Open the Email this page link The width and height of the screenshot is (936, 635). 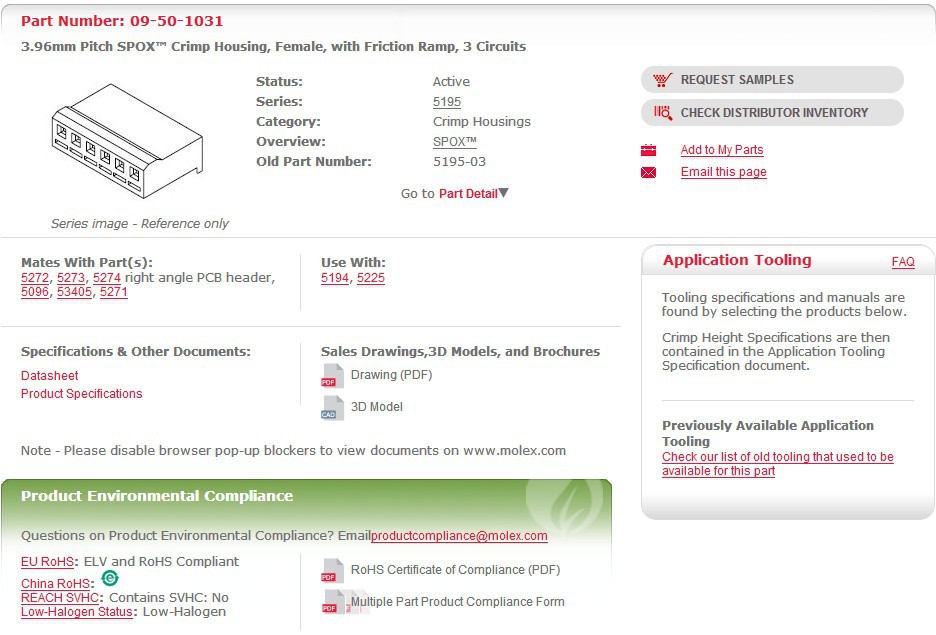tap(723, 172)
